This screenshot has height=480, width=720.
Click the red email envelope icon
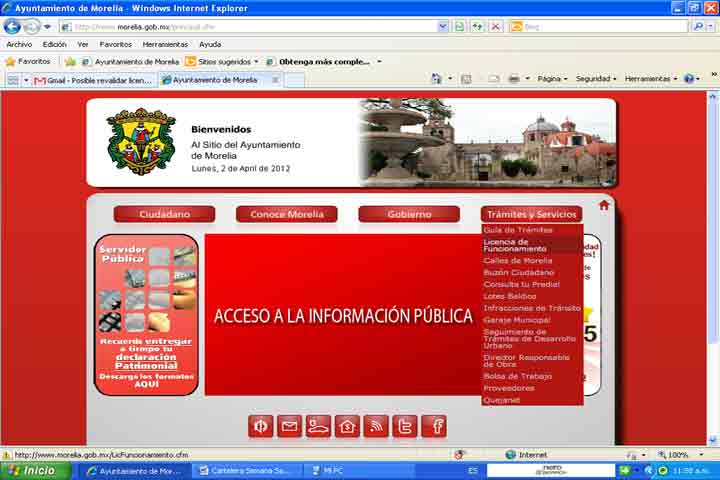point(290,426)
